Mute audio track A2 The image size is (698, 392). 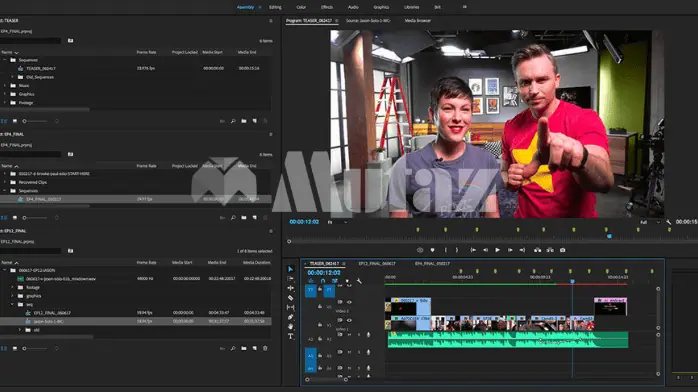pos(349,335)
